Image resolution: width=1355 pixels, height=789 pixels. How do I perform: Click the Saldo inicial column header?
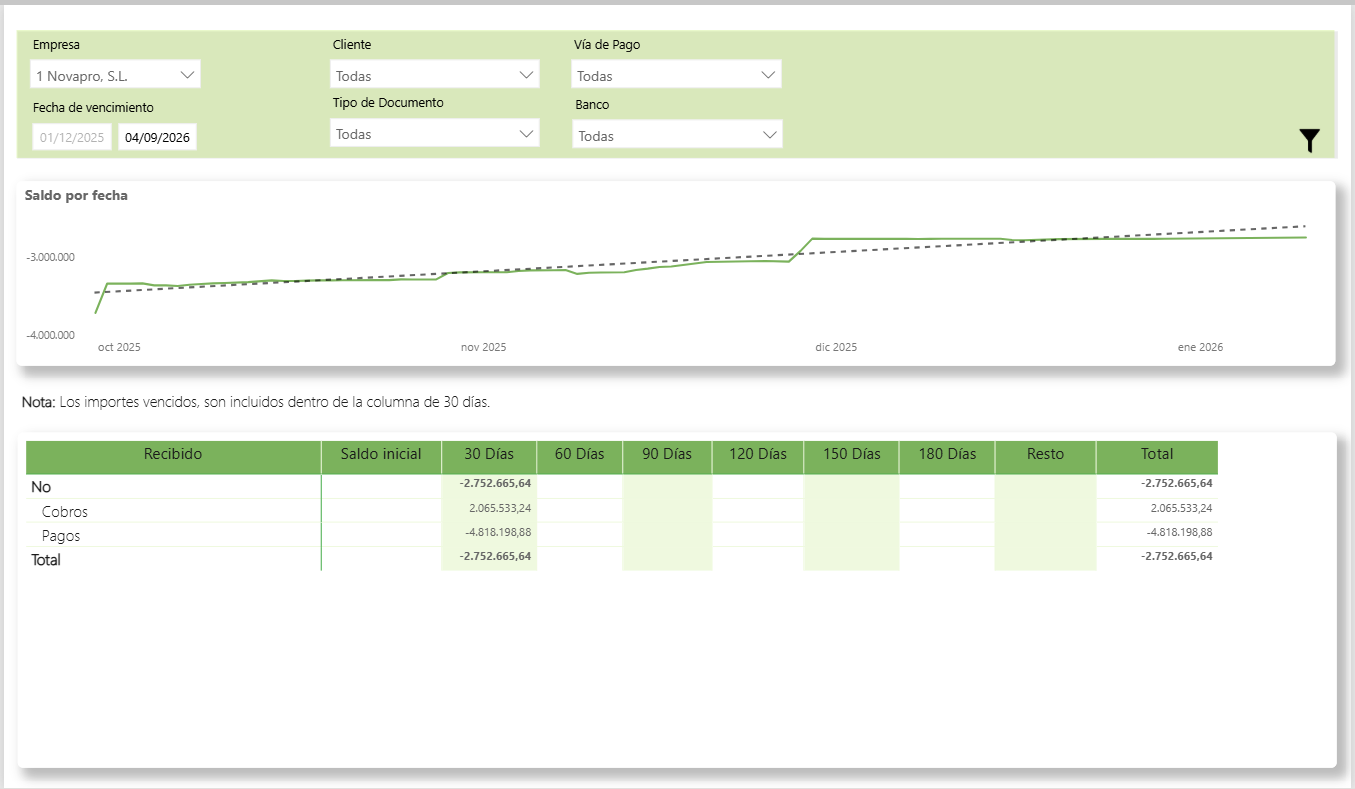point(381,454)
